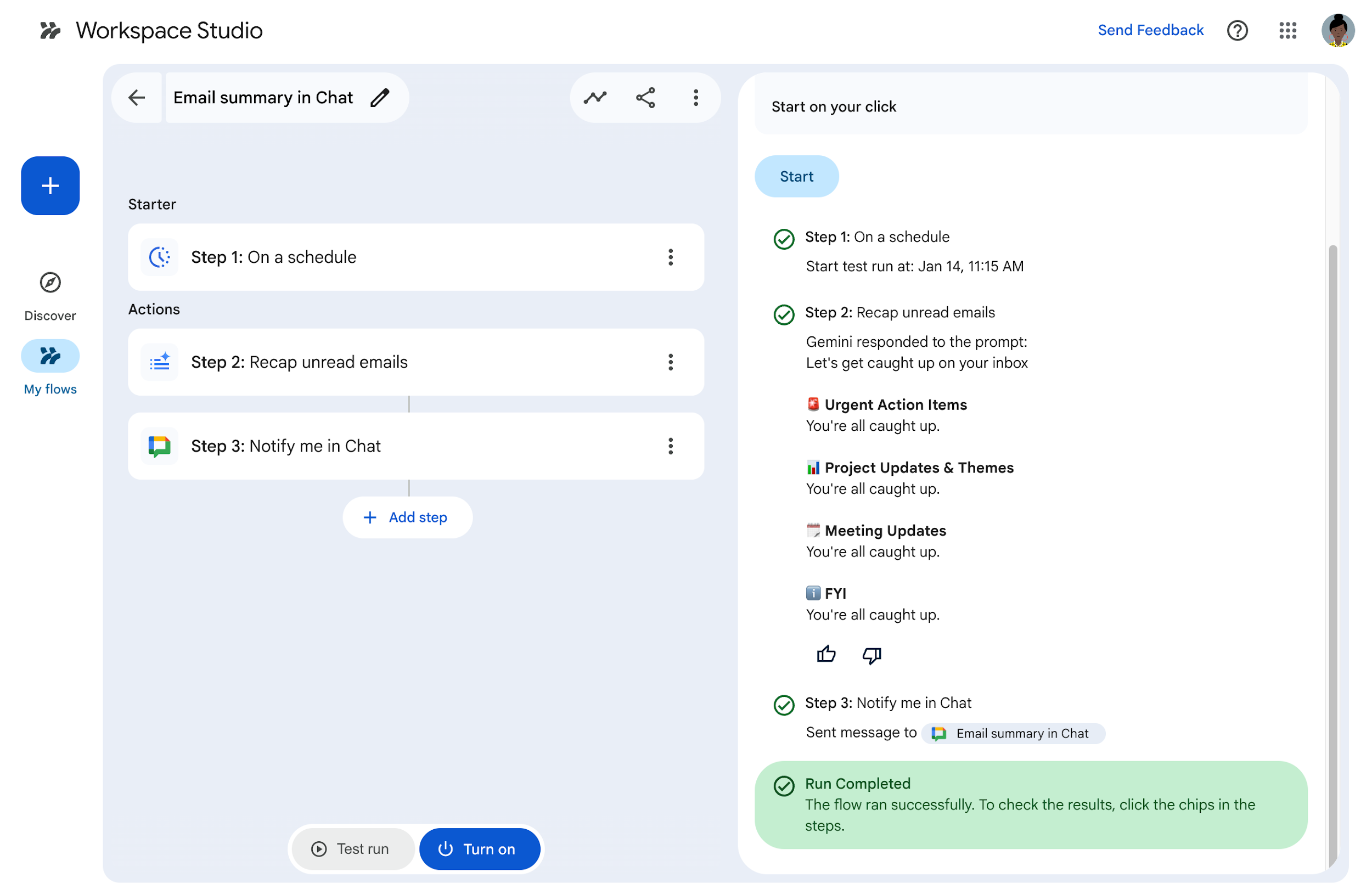Viewport: 1372px width, 889px height.
Task: Select Step 1: On a schedule card
Action: [415, 257]
